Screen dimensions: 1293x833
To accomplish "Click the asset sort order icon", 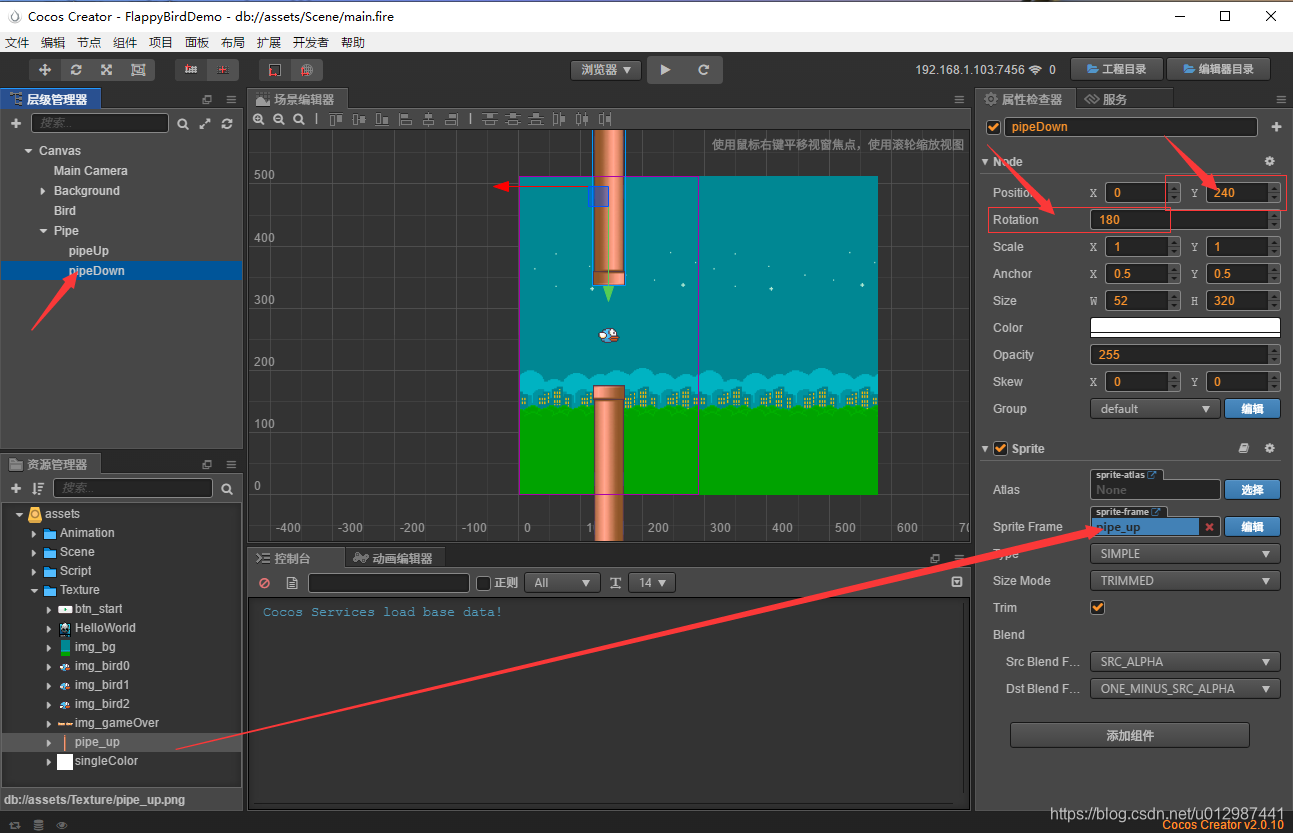I will [38, 488].
